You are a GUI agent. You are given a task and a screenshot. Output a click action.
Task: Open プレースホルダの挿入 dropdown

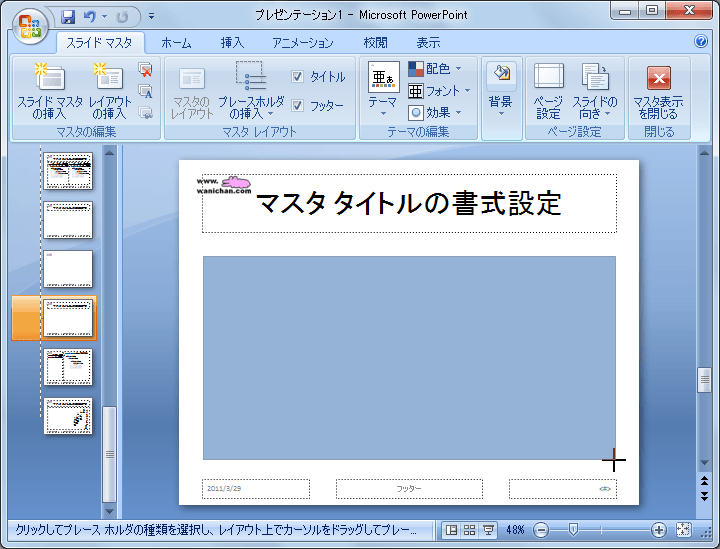pos(251,91)
